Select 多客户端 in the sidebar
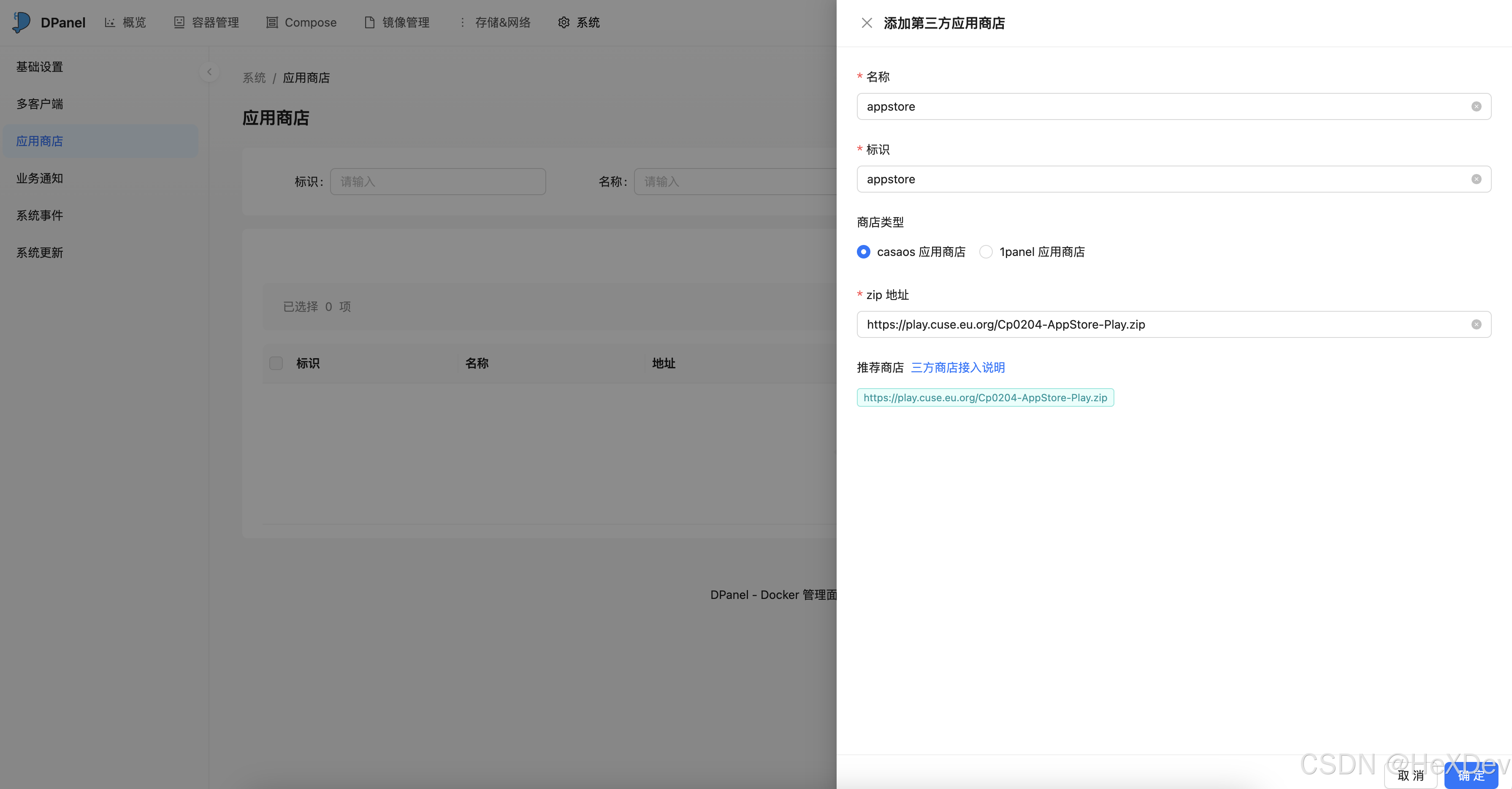The height and width of the screenshot is (789, 1512). coord(100,104)
